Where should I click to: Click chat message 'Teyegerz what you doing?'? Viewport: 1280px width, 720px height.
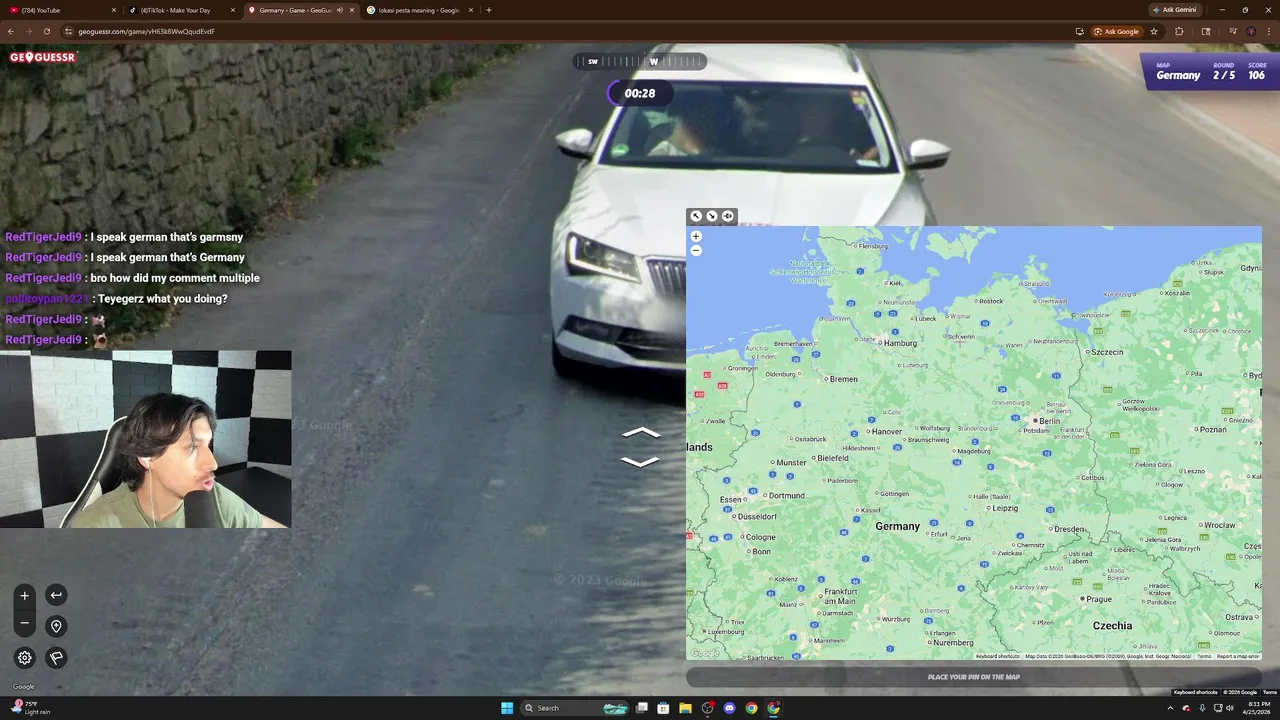pyautogui.click(x=162, y=299)
